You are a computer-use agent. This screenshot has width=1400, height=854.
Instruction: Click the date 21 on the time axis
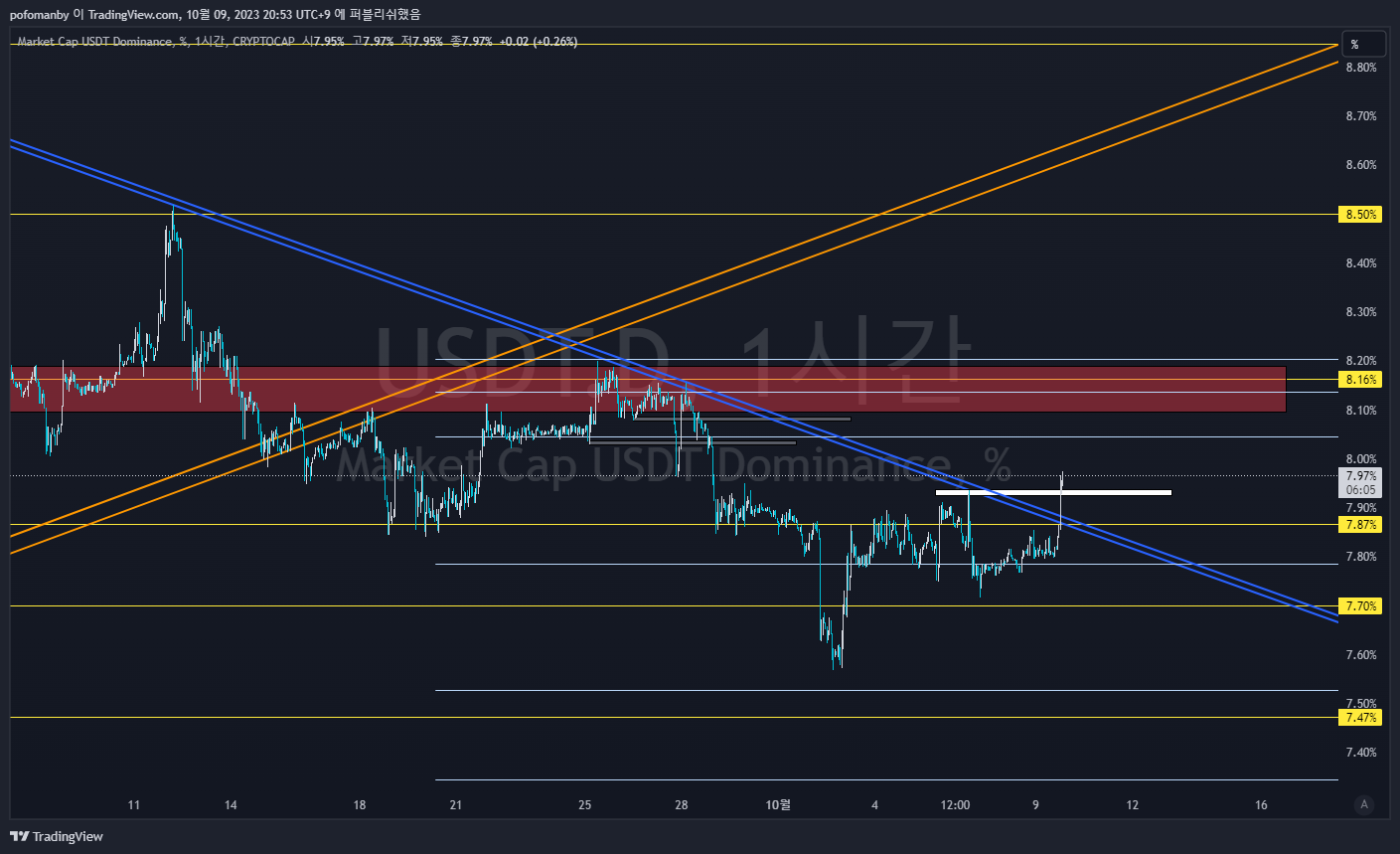[x=455, y=805]
